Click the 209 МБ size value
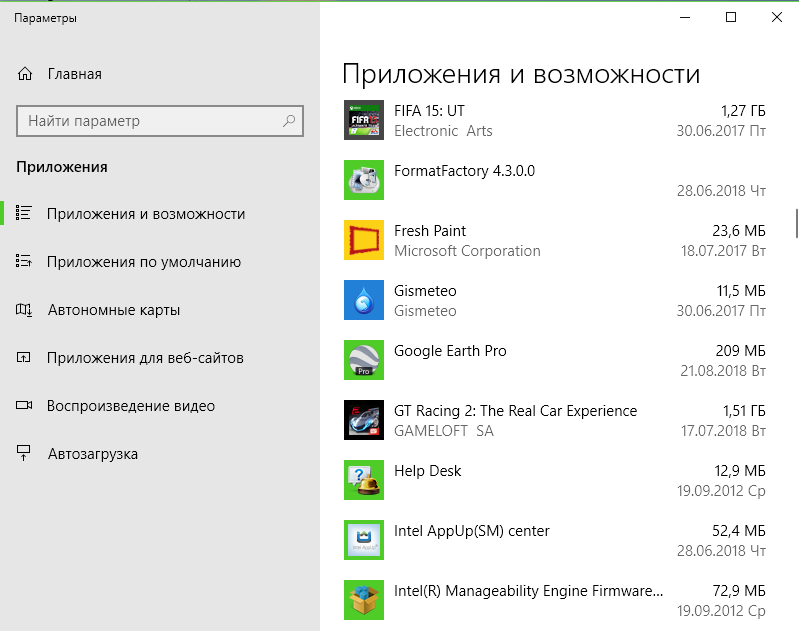This screenshot has width=799, height=631. (x=740, y=351)
